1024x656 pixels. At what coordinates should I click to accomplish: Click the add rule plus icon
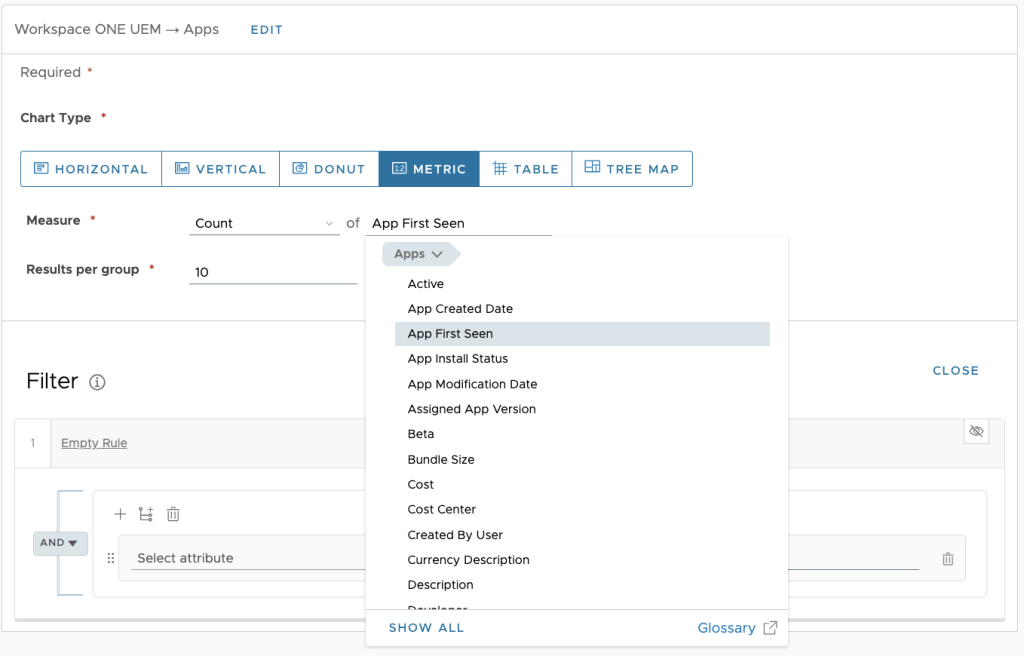point(120,514)
